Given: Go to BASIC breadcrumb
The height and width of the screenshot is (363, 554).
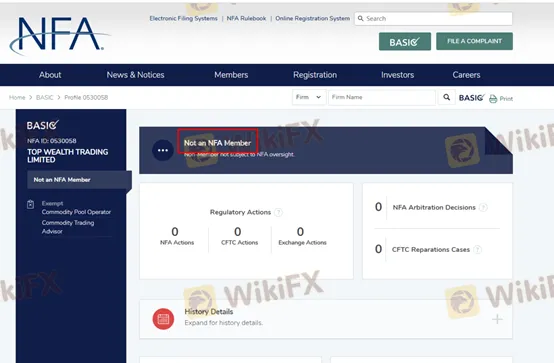Looking at the screenshot, I should 45,98.
